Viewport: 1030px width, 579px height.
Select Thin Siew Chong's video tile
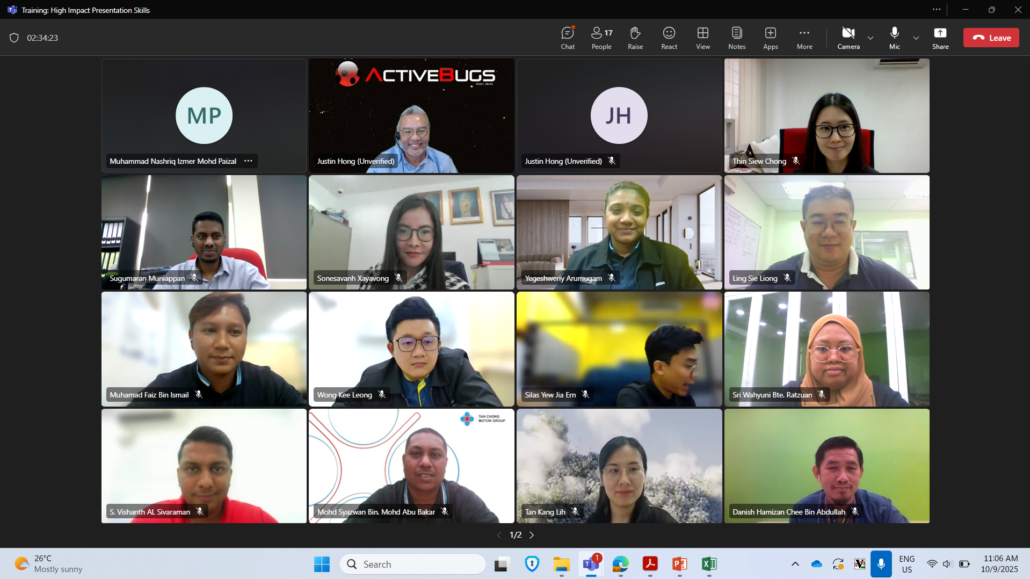[x=826, y=115]
